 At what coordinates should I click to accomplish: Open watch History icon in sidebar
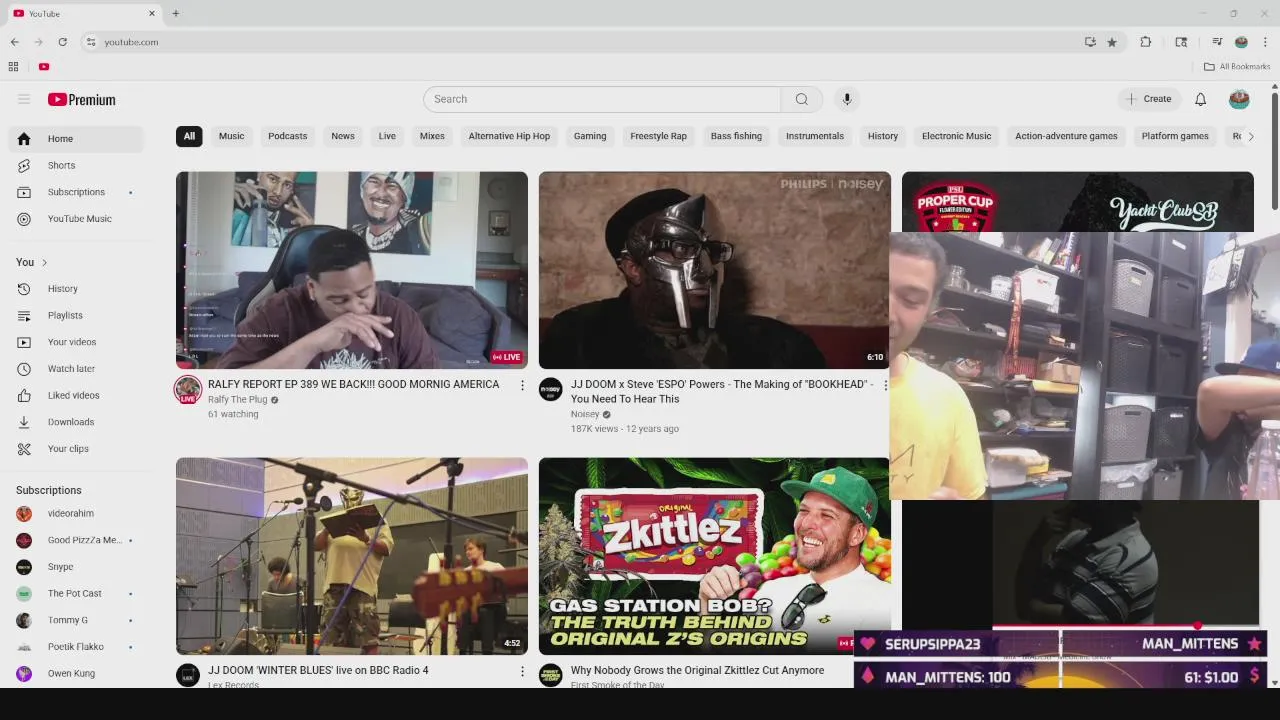pos(24,289)
